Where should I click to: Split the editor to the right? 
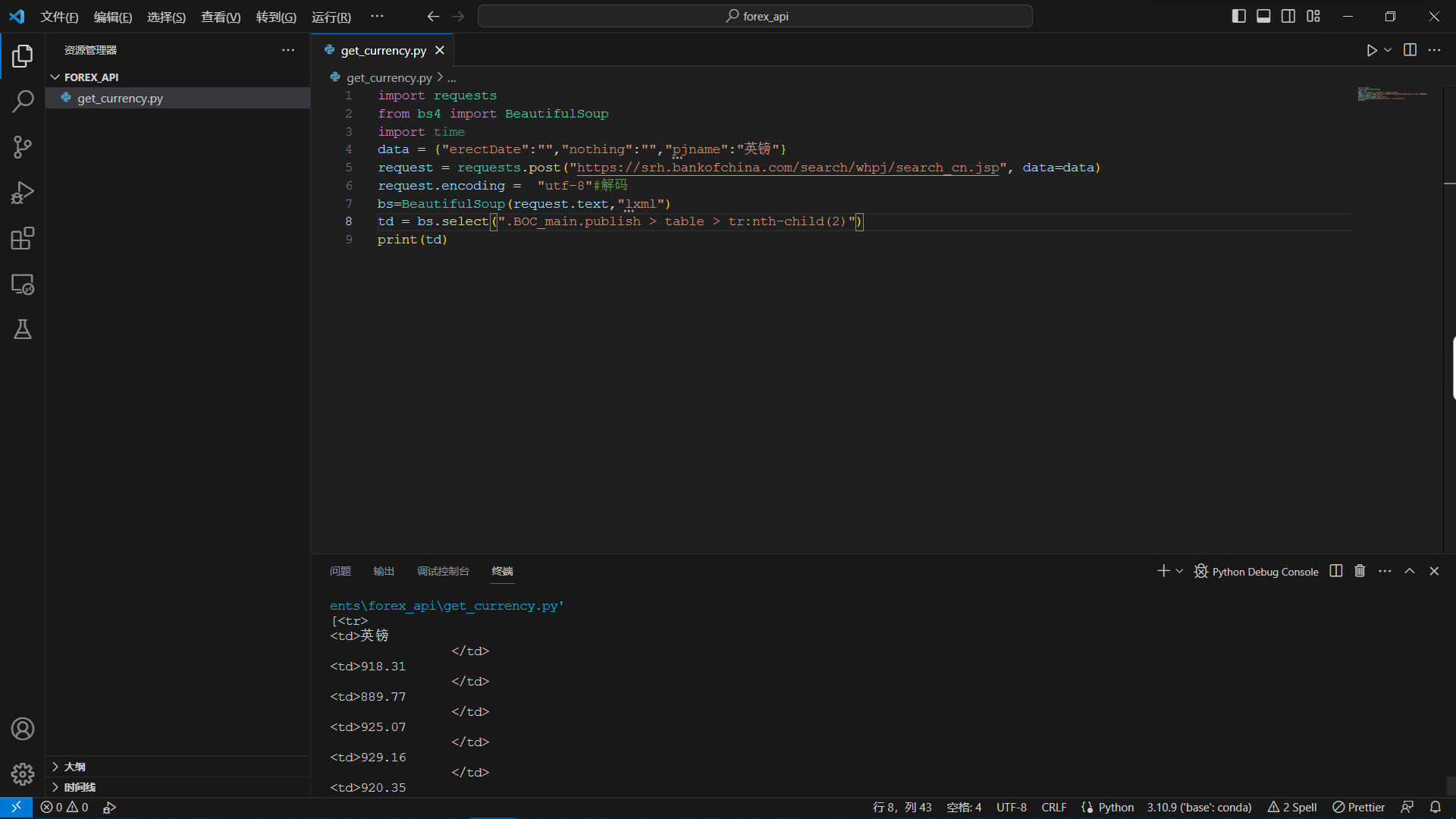tap(1410, 50)
